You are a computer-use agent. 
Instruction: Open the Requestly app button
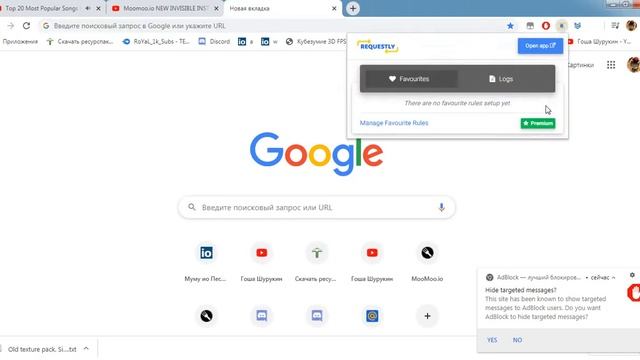pyautogui.click(x=540, y=46)
